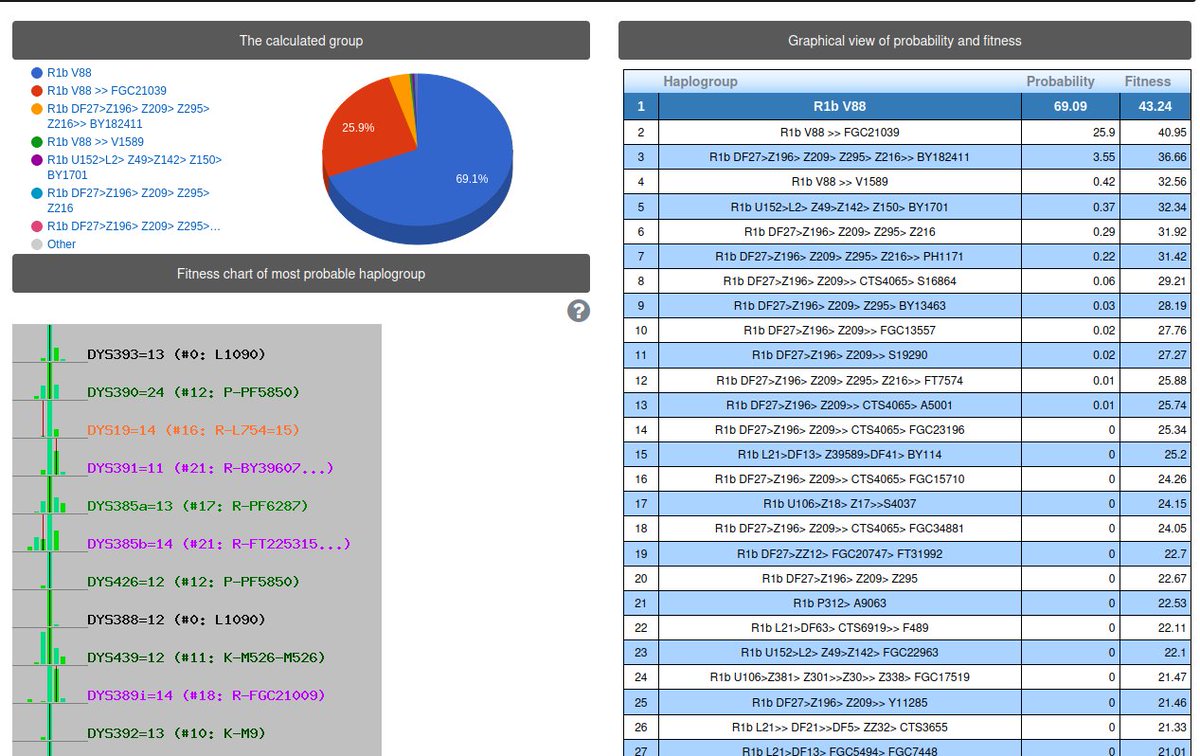Click DYS393=13 marker in fitness chart
This screenshot has height=756, width=1200.
click(177, 354)
